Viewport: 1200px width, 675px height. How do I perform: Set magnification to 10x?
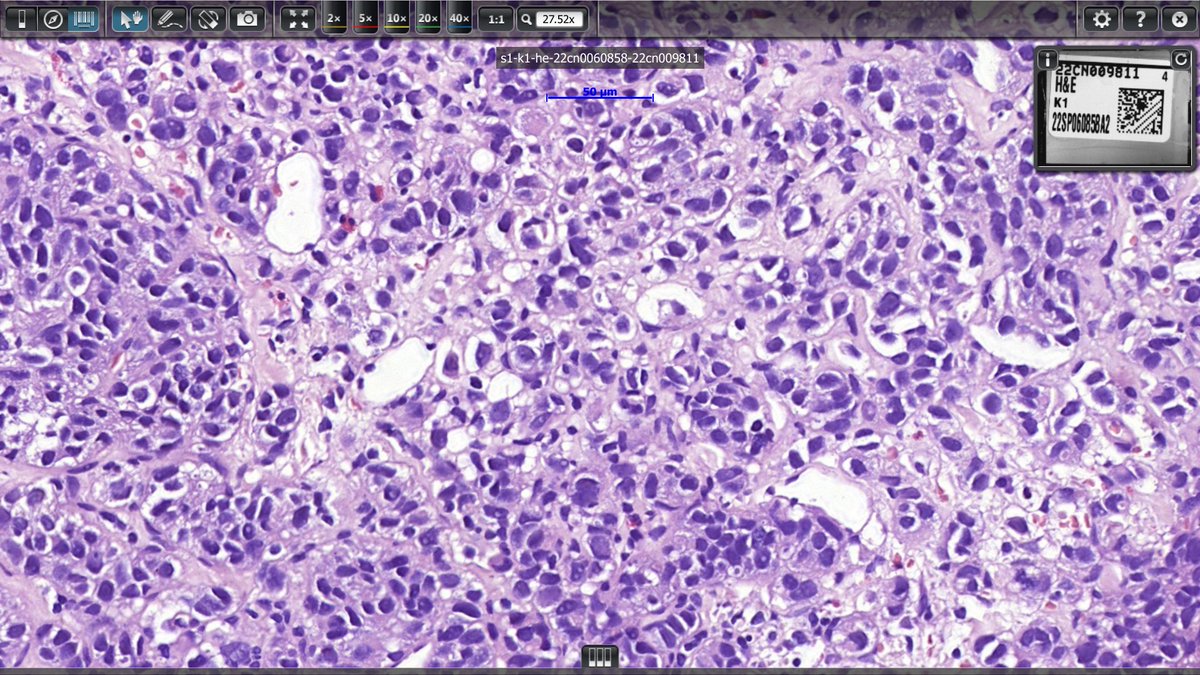[x=397, y=19]
